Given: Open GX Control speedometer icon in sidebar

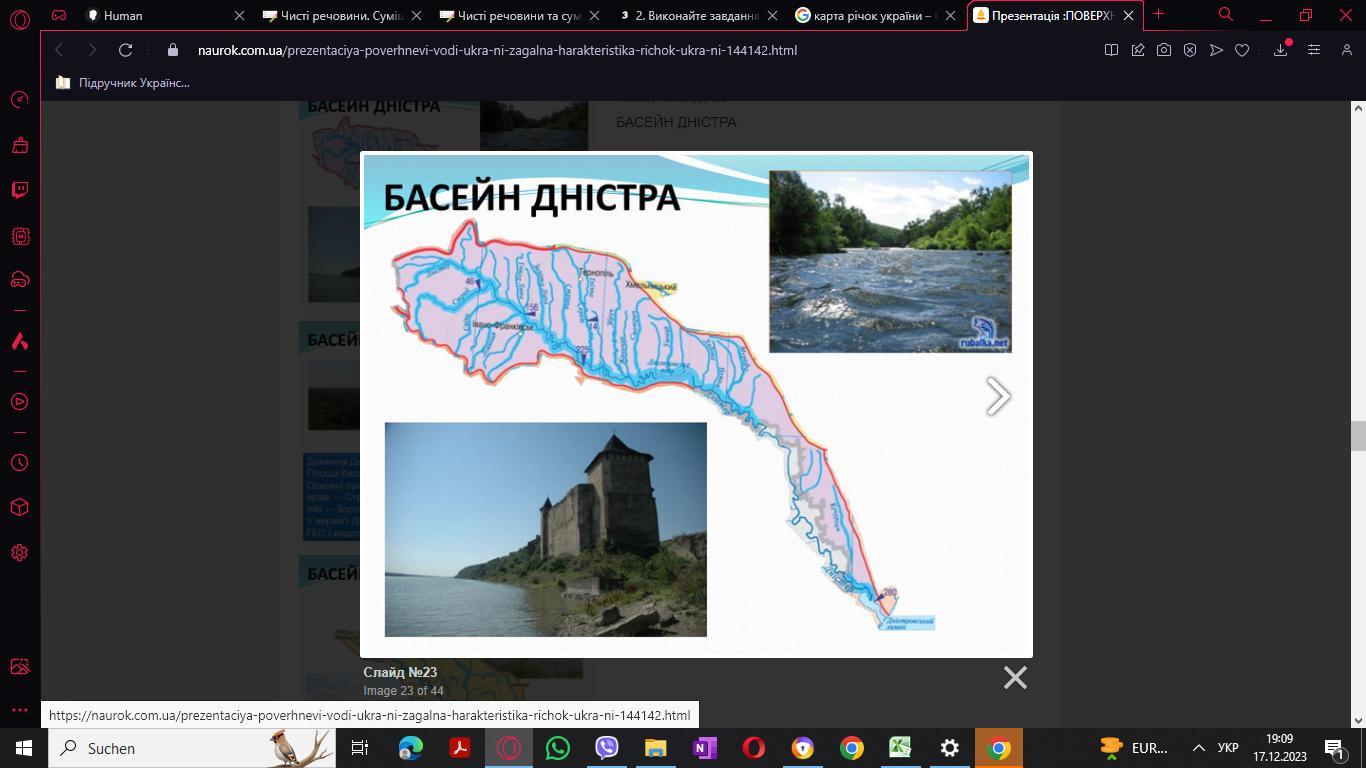Looking at the screenshot, I should [x=20, y=99].
